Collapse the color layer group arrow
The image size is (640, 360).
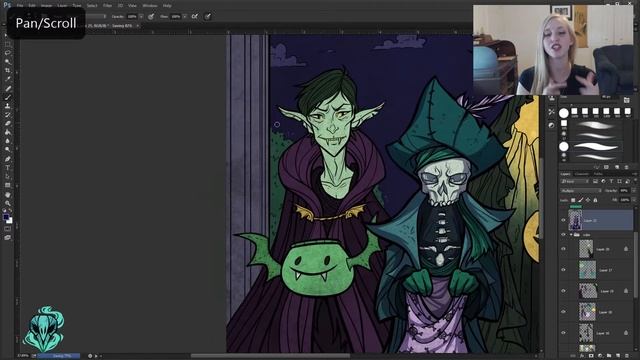571,235
